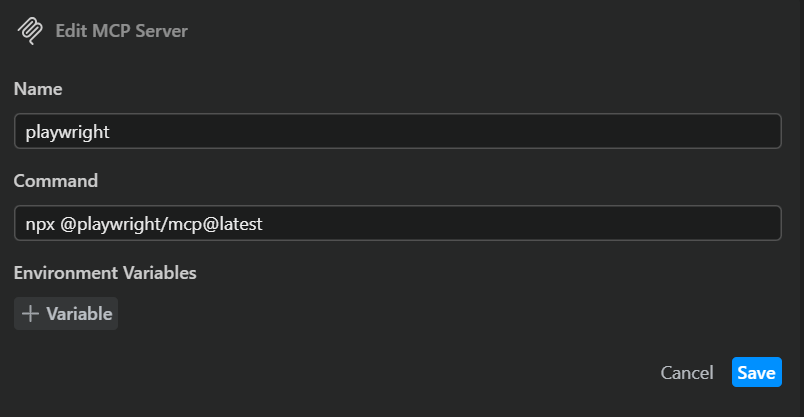
Task: Click the Environment Variables section label
Action: (x=105, y=273)
